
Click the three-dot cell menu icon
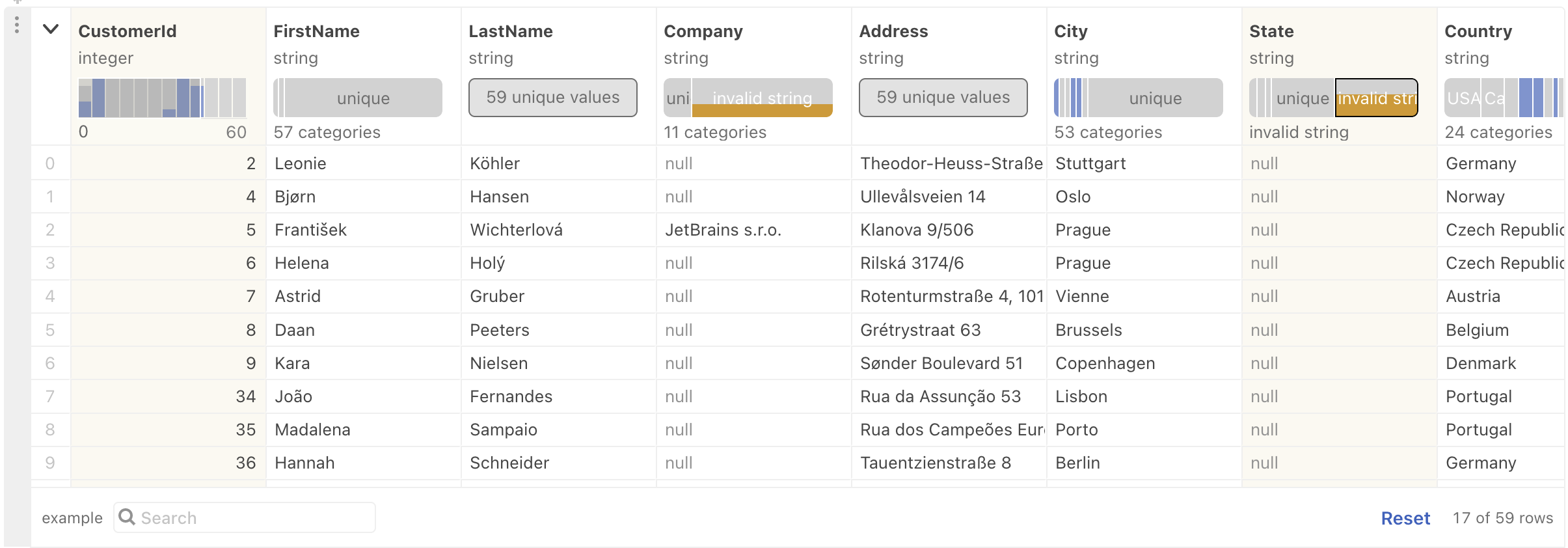[x=17, y=25]
